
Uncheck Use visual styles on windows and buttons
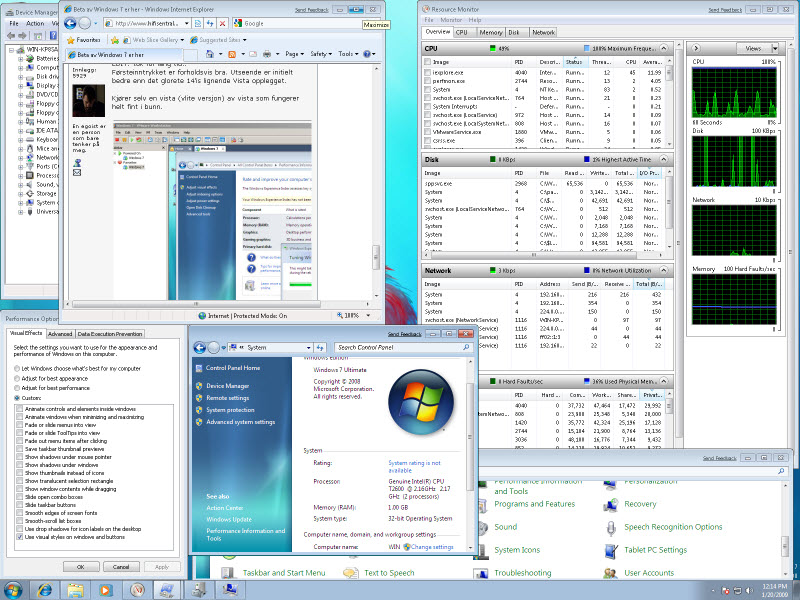coord(20,537)
